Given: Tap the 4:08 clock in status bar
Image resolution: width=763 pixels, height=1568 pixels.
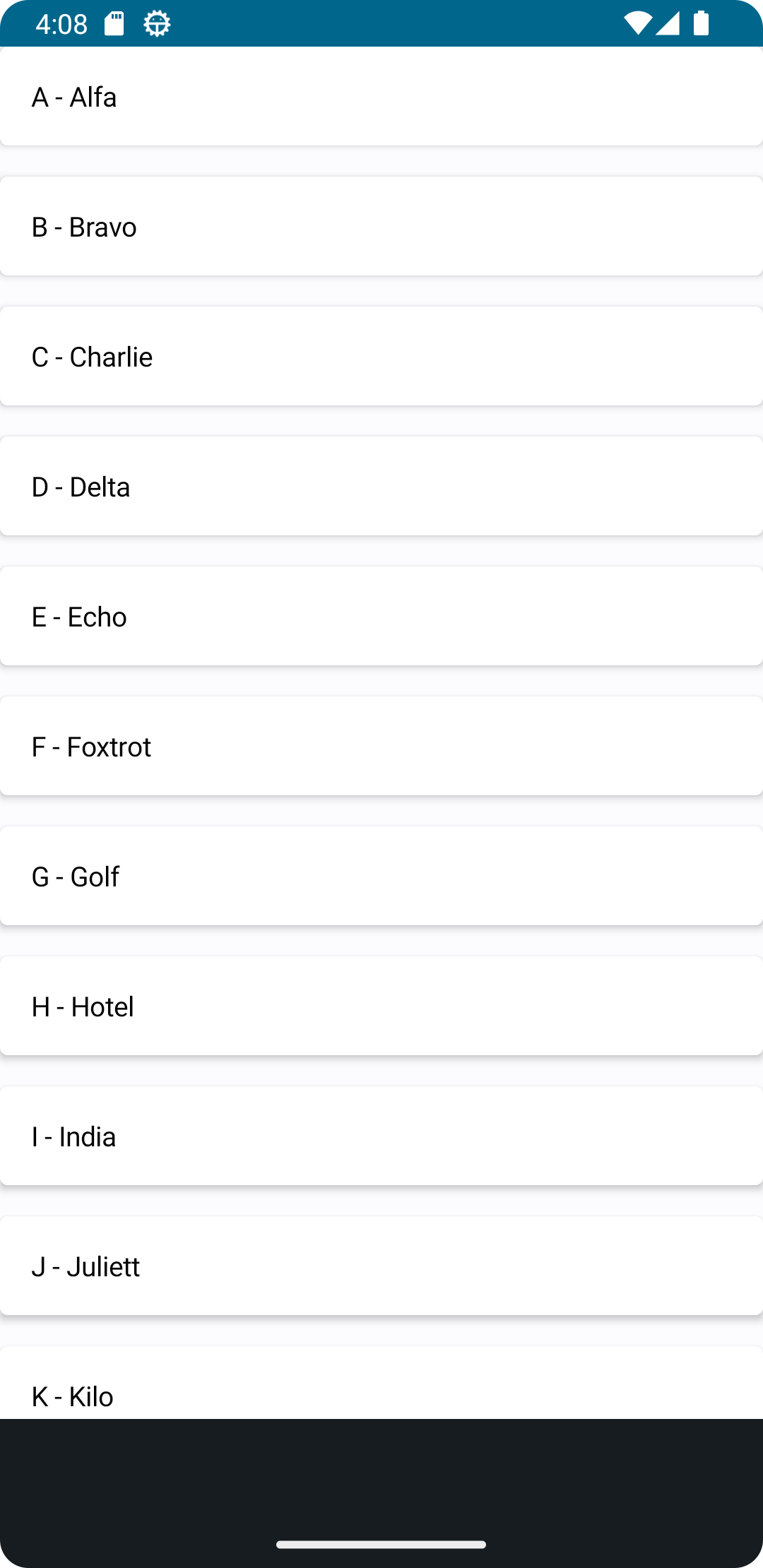Looking at the screenshot, I should coord(61,25).
